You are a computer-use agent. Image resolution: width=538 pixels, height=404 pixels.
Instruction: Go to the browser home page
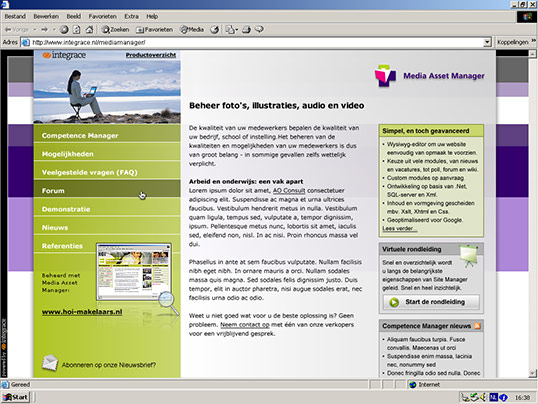[89, 30]
